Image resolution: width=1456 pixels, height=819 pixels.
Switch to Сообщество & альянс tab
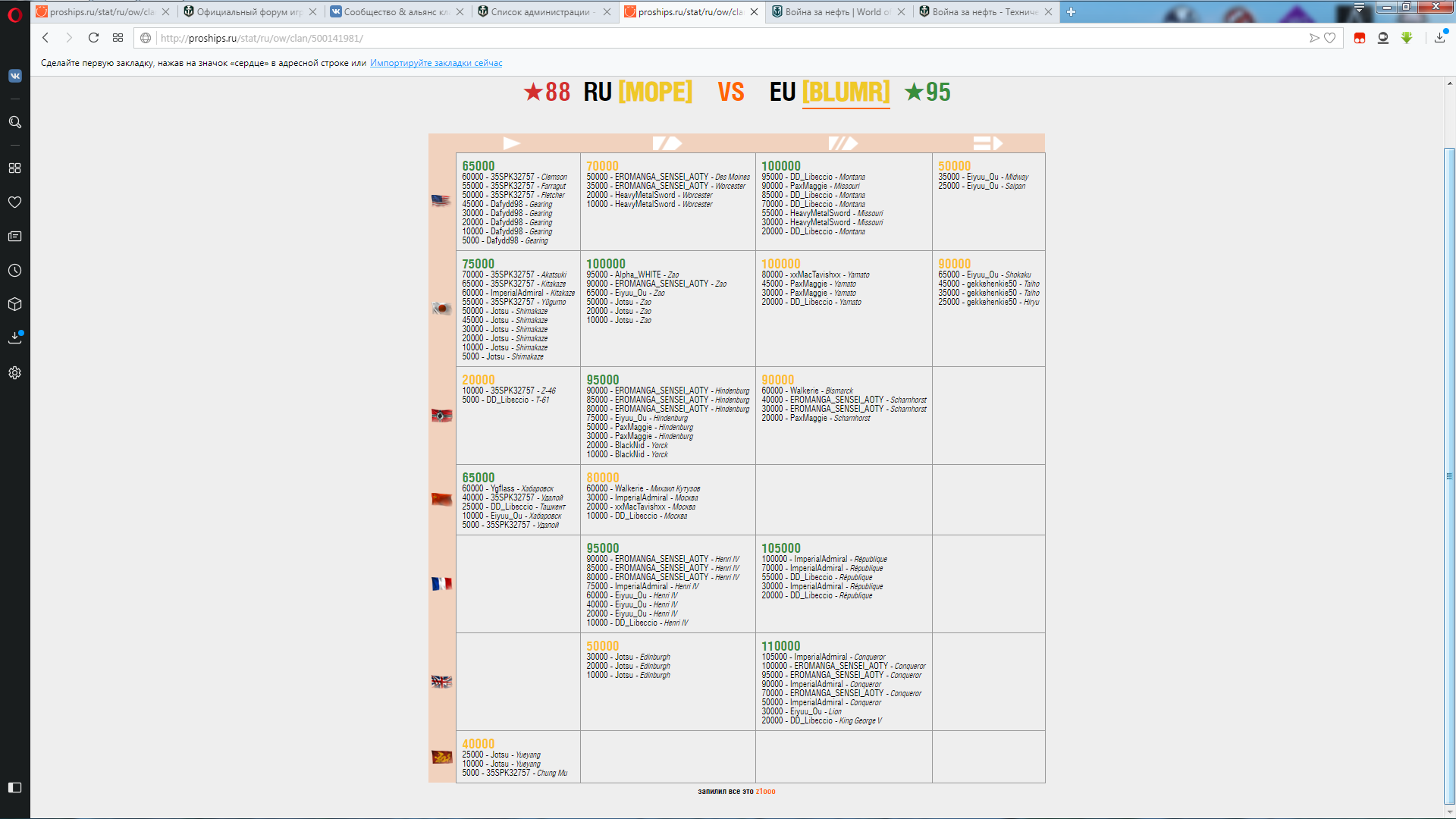[396, 12]
